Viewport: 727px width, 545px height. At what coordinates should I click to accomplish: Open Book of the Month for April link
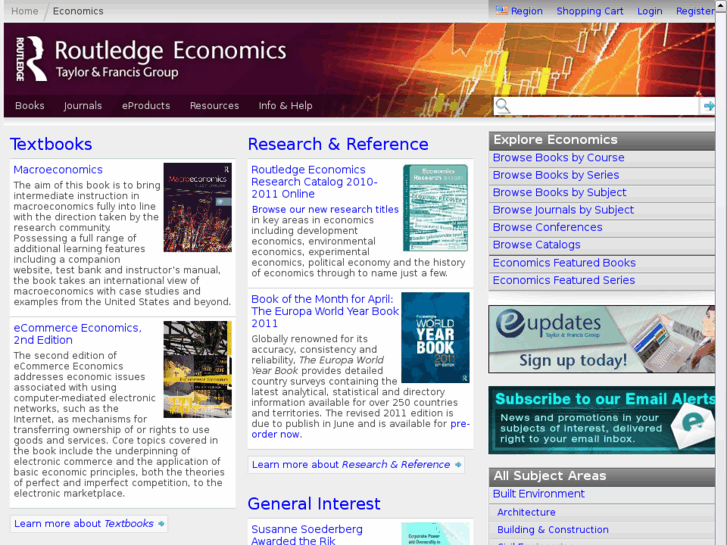(325, 311)
